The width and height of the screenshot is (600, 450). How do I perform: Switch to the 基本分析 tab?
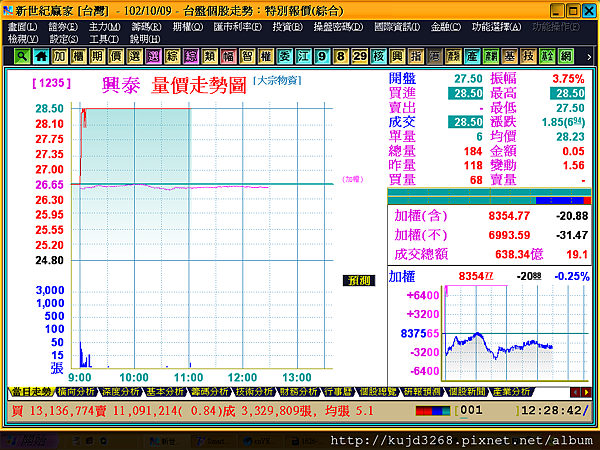point(165,391)
